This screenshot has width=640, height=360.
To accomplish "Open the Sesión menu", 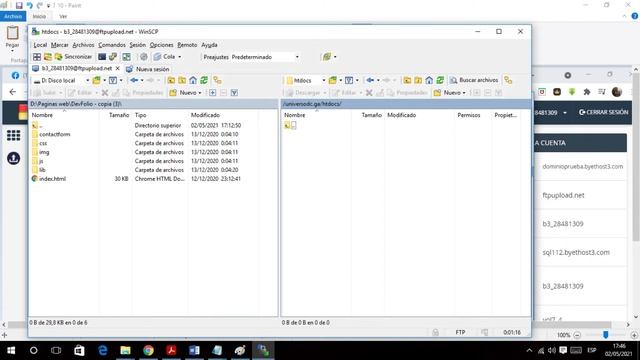I will 138,45.
